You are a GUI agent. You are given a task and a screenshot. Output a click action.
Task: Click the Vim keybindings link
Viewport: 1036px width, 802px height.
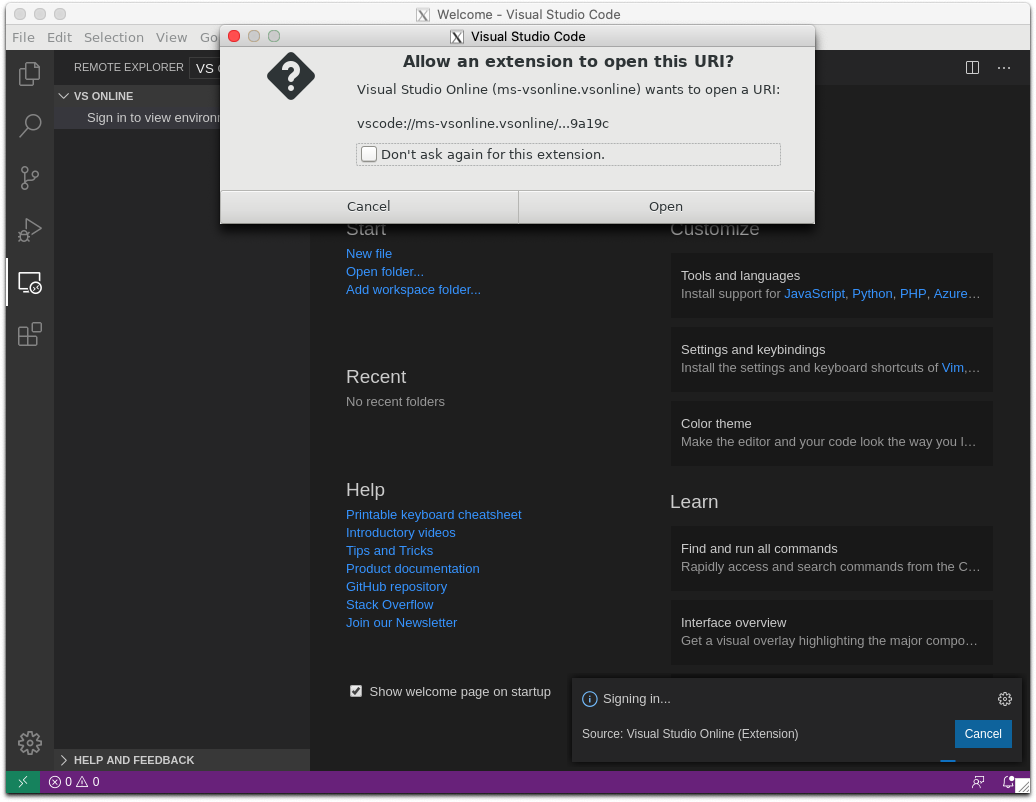(x=952, y=367)
